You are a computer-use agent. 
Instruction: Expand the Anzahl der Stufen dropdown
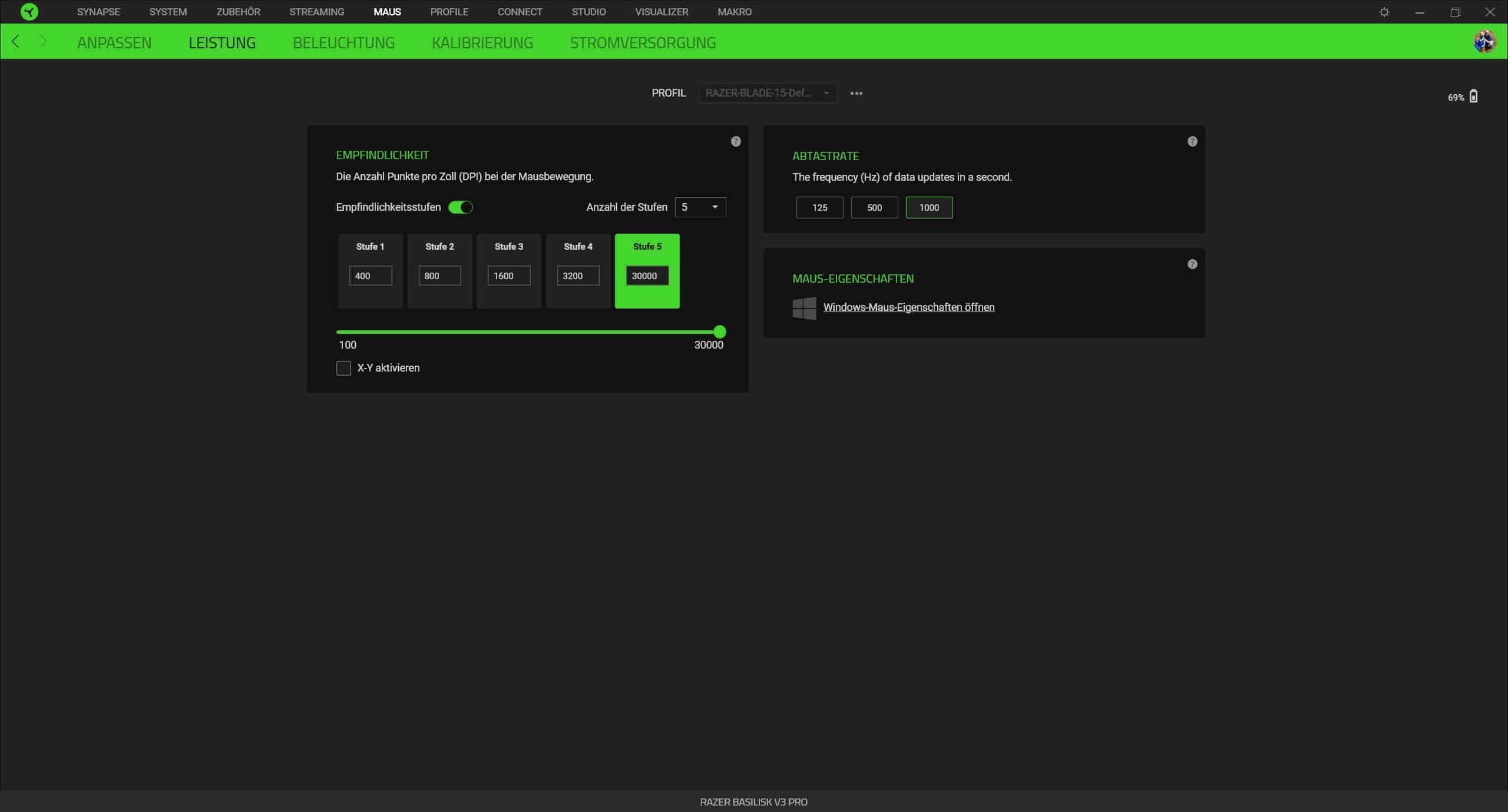[x=700, y=207]
